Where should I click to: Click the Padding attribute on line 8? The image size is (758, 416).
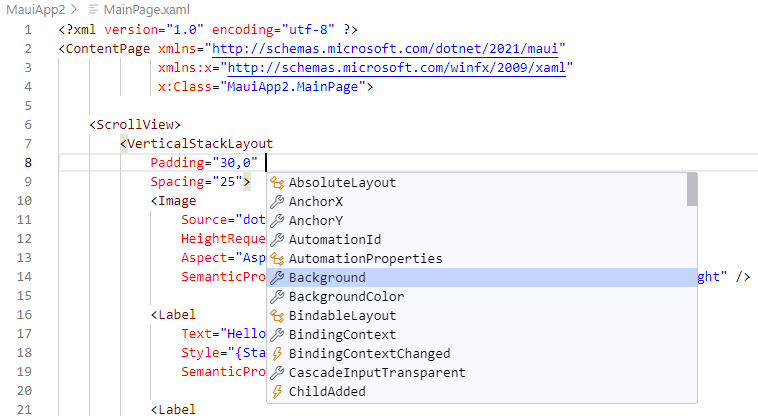click(177, 163)
